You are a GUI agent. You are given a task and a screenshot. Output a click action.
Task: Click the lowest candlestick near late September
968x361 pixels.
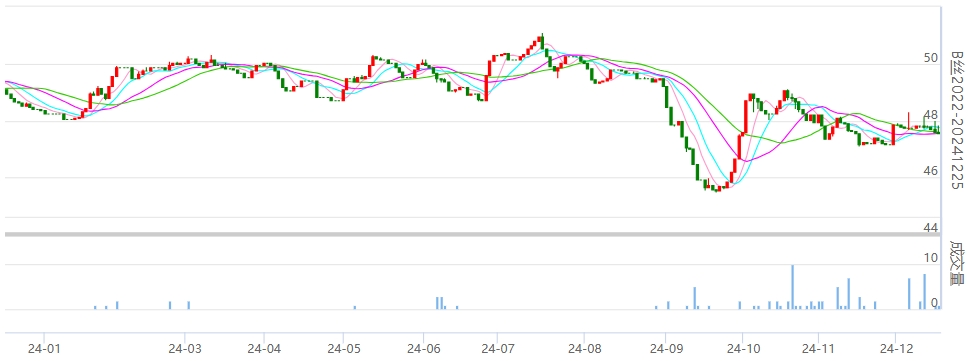pyautogui.click(x=717, y=188)
